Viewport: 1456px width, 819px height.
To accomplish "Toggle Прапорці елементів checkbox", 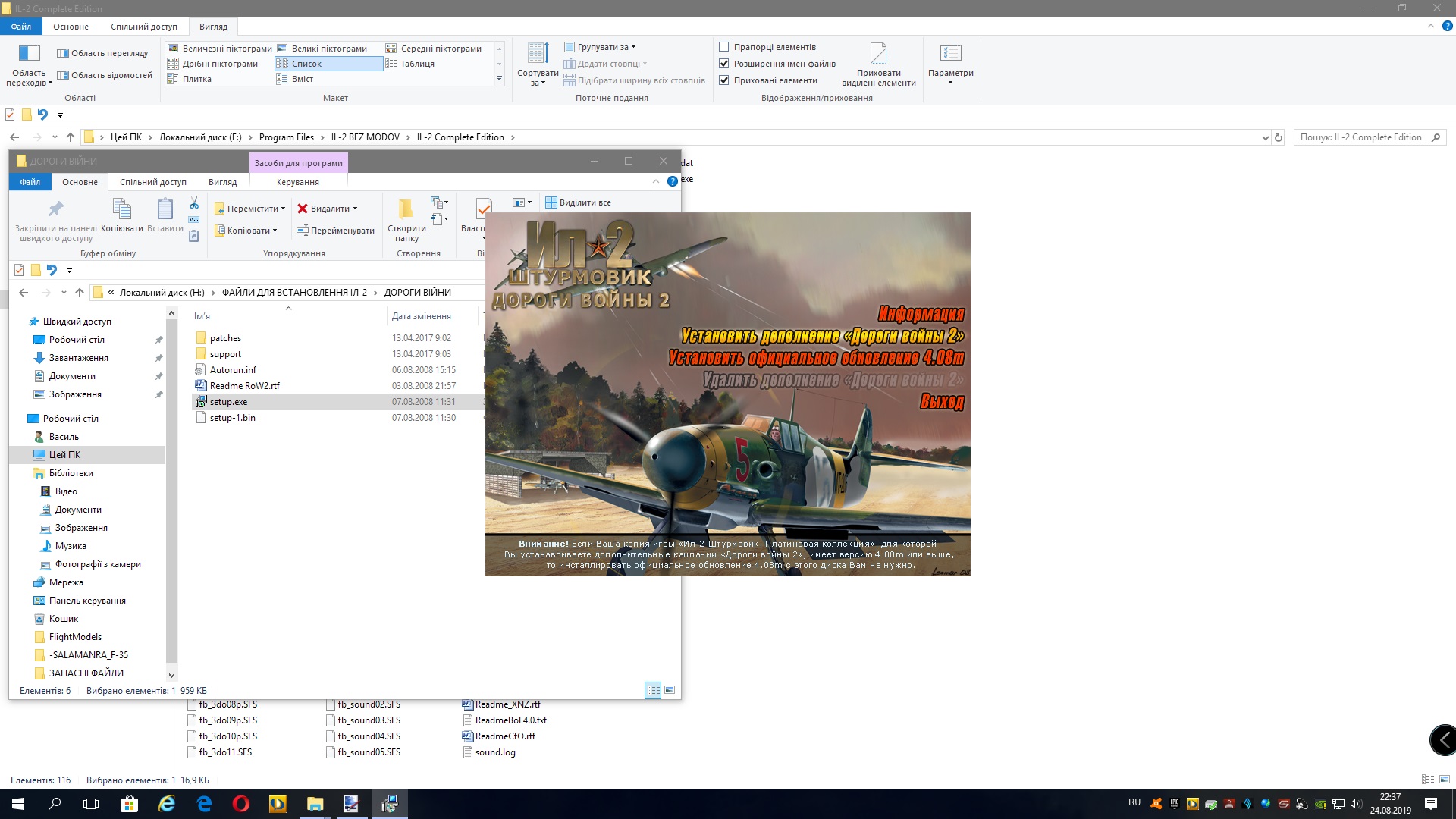I will pyautogui.click(x=724, y=47).
